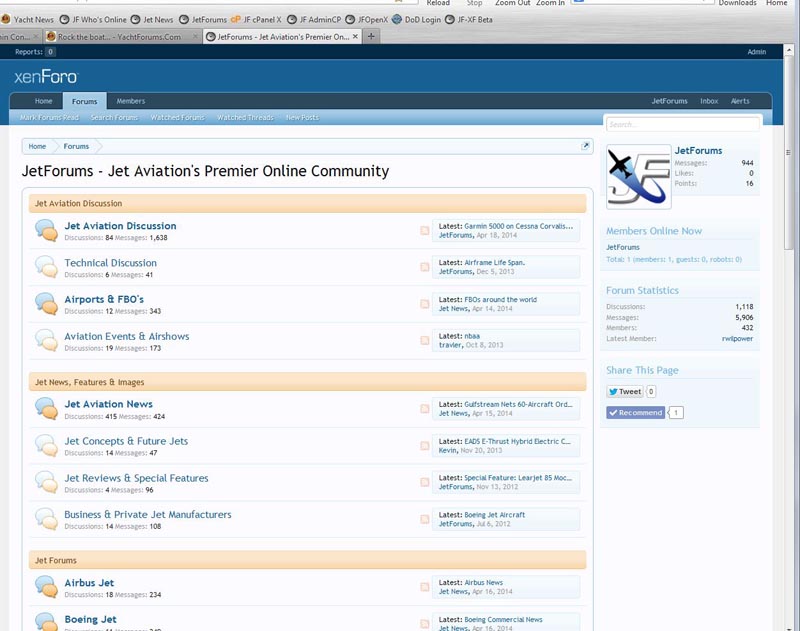Open JF Who's Online bookmark

93,20
